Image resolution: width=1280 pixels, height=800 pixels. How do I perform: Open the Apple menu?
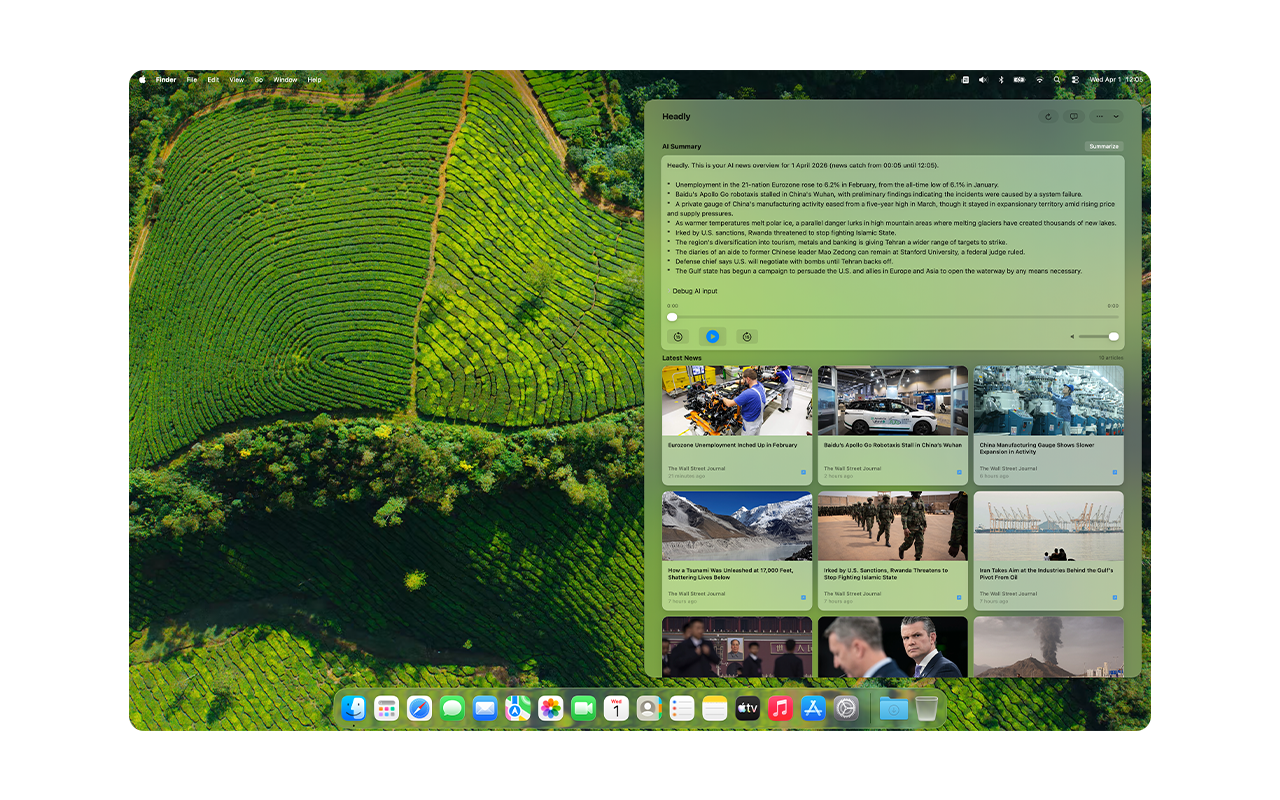142,79
